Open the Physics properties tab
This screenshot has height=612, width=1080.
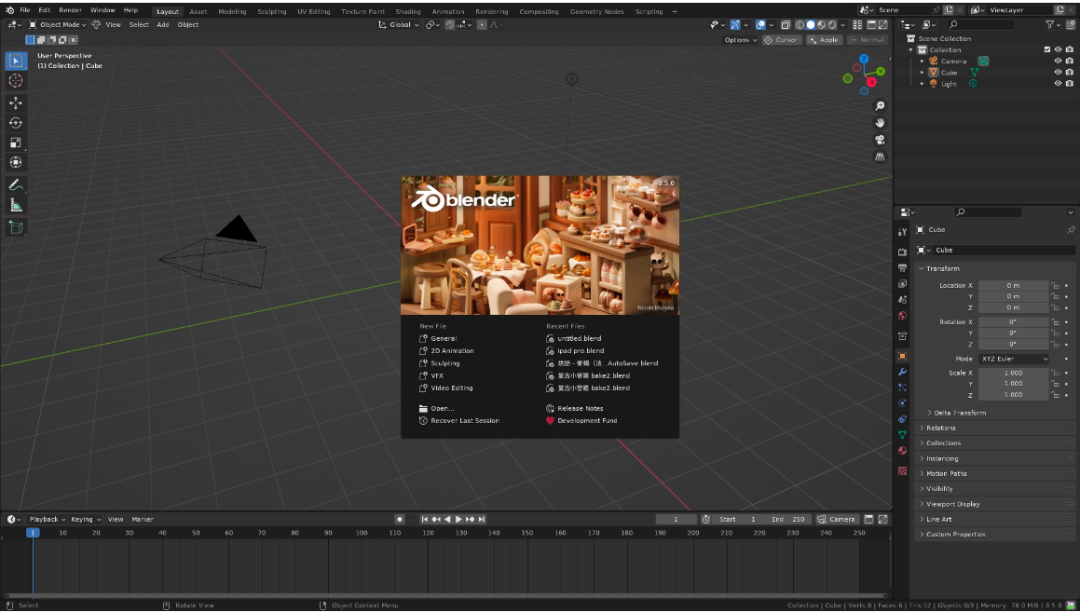tap(902, 403)
